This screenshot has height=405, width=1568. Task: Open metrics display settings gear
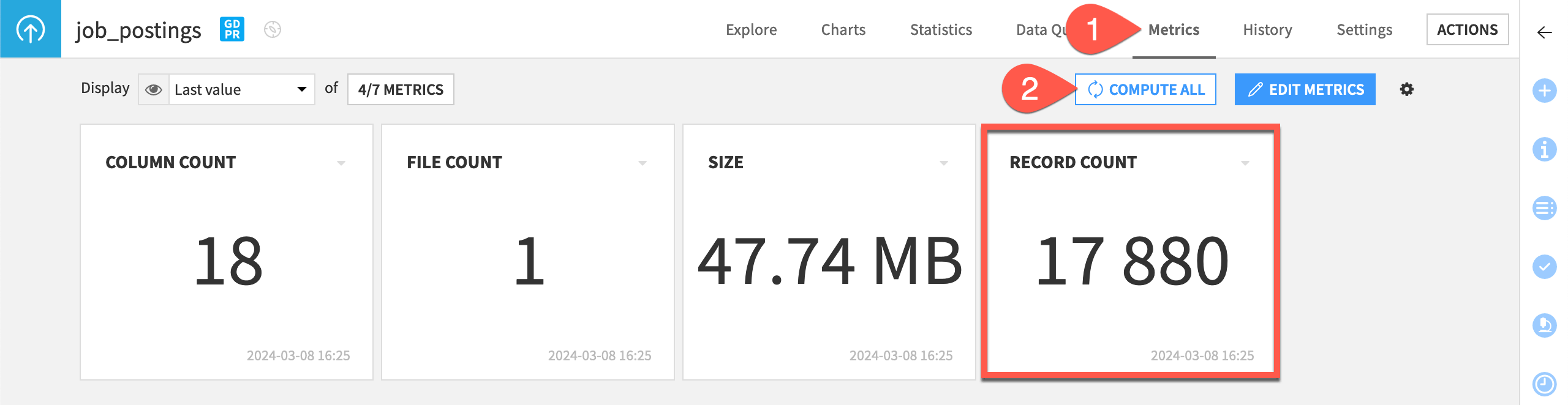pyautogui.click(x=1407, y=89)
